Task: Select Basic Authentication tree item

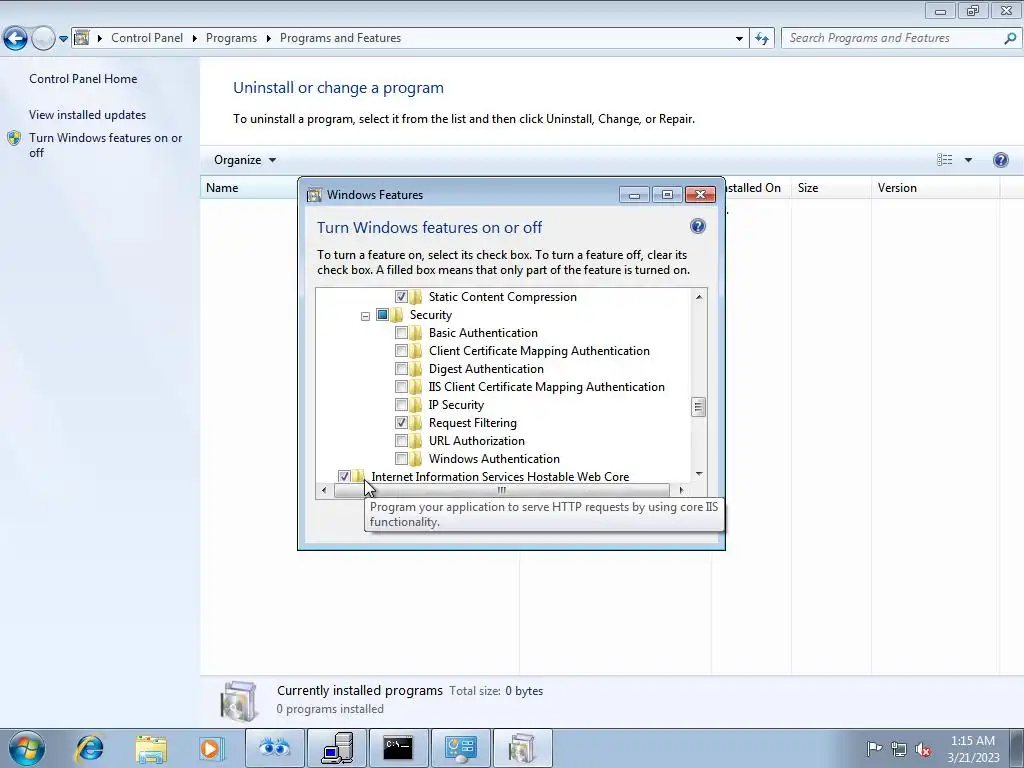Action: [x=483, y=333]
